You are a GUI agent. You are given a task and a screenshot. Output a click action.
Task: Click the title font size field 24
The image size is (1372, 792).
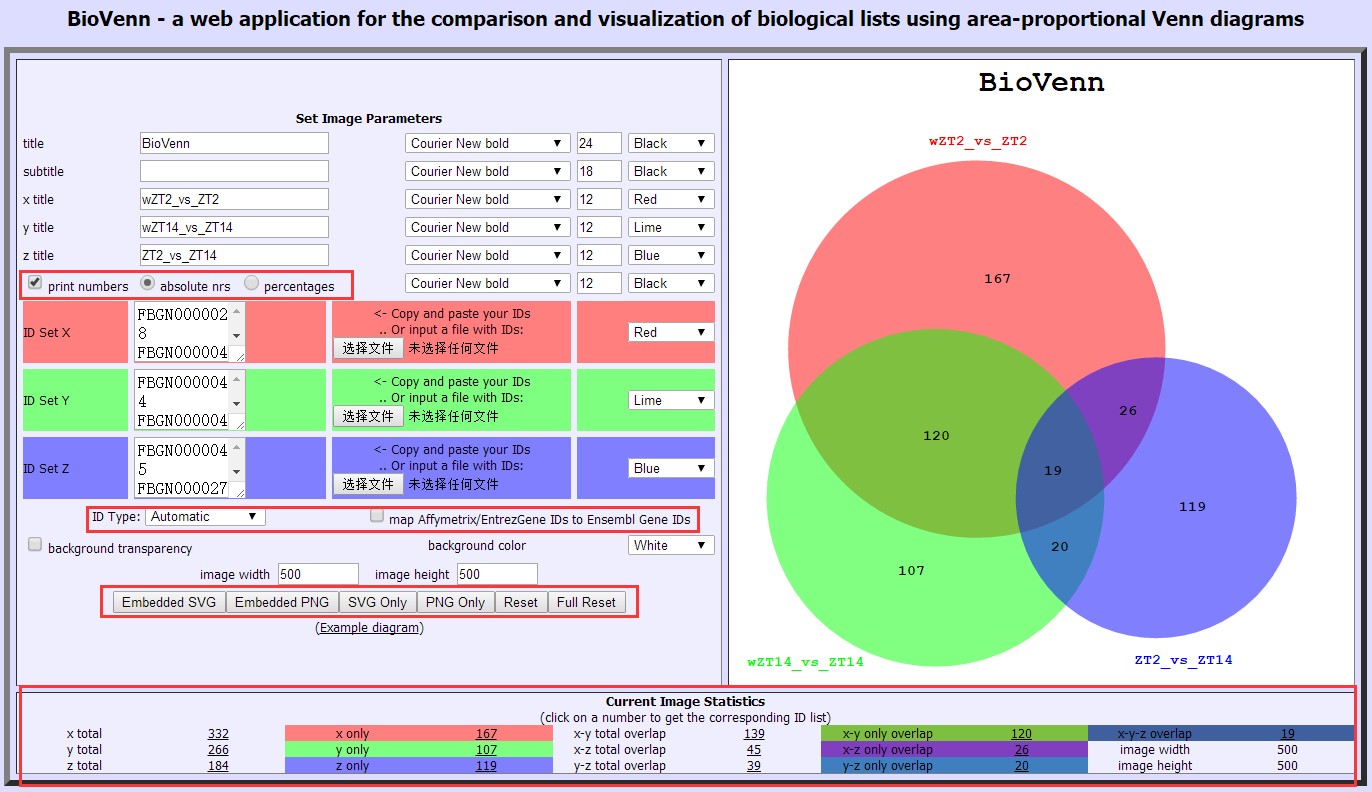coord(599,143)
